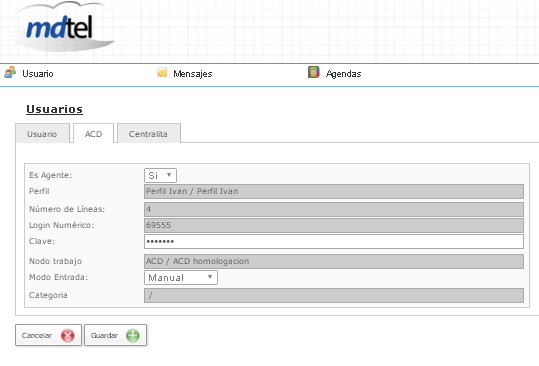This screenshot has height=366, width=539.
Task: Click the Login Numérico field showing 69555
Action: tap(334, 225)
